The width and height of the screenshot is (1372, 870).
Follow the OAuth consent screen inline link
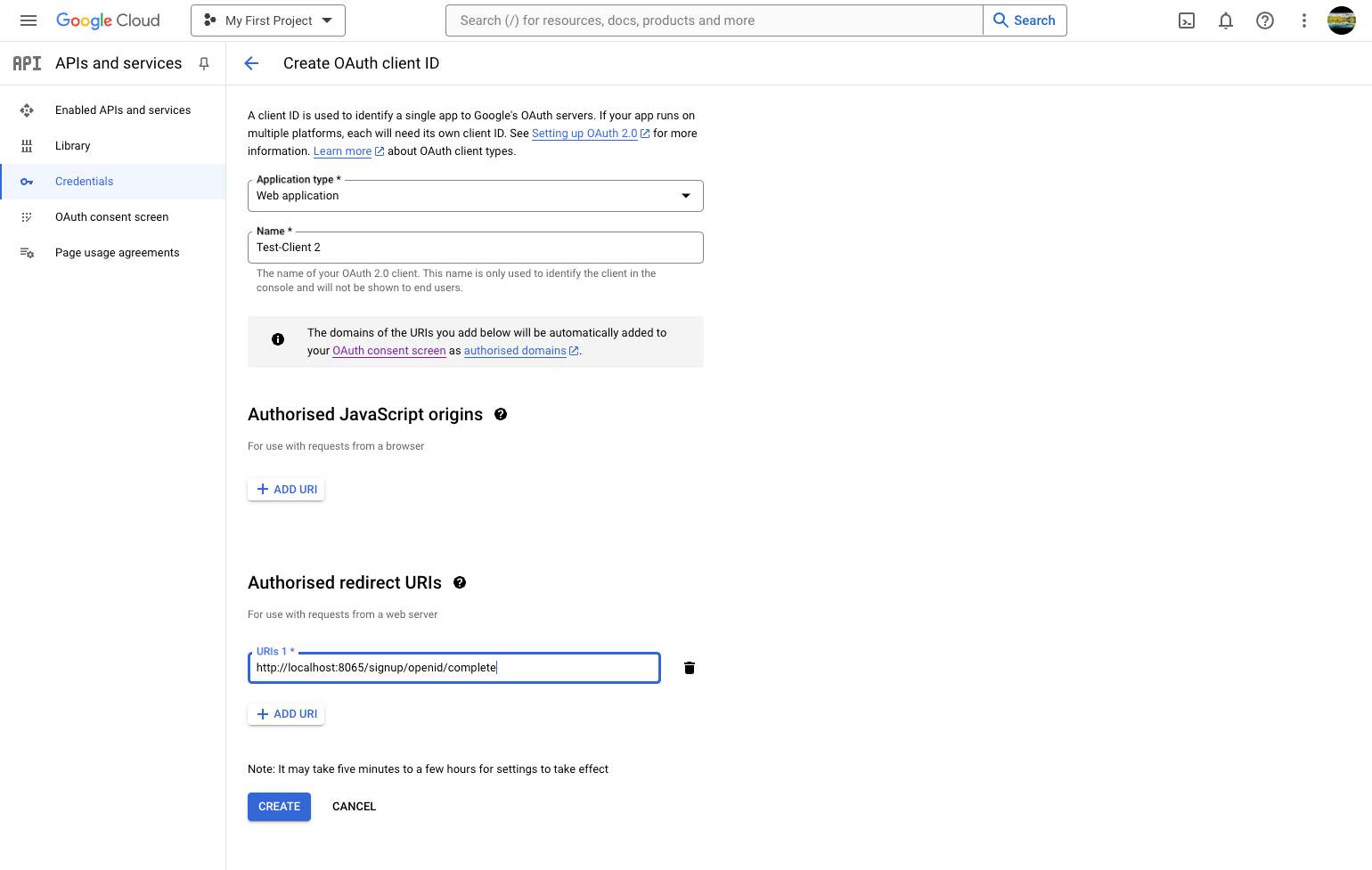389,351
